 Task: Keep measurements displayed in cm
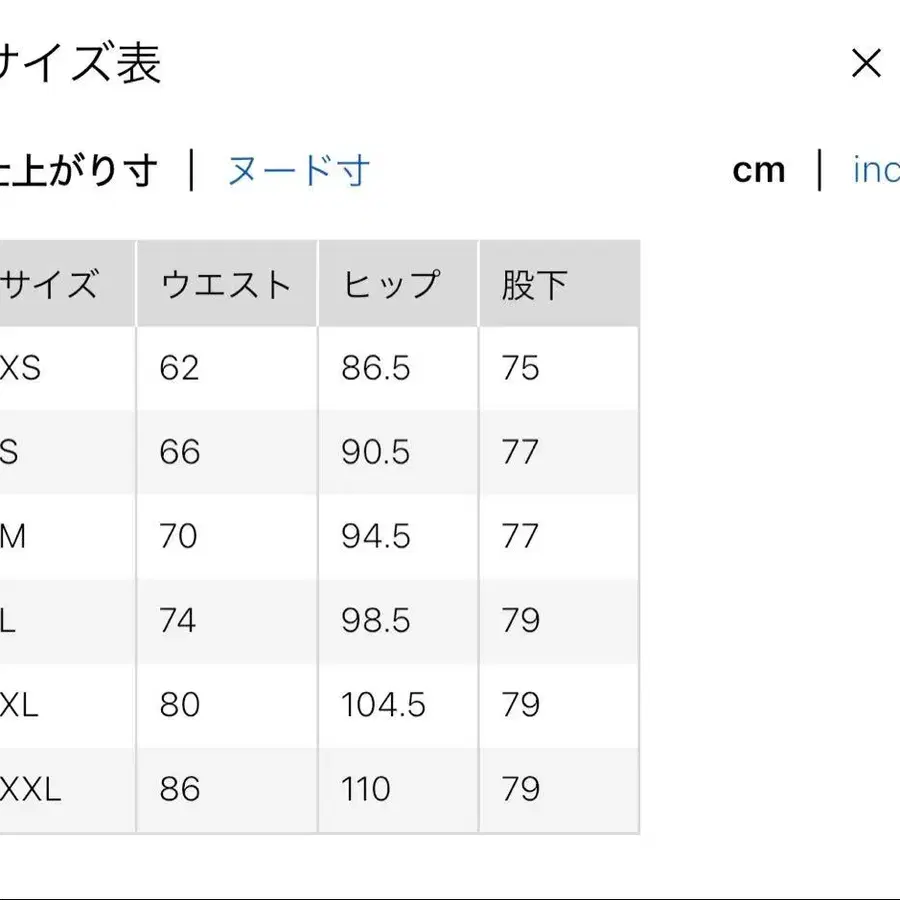point(760,170)
